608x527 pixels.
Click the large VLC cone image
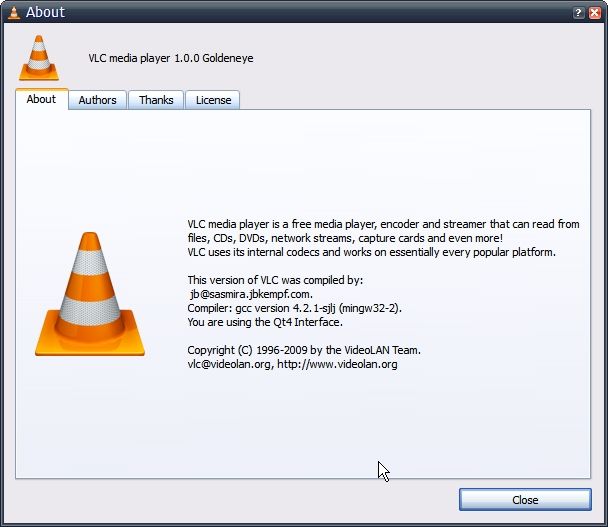[90, 294]
